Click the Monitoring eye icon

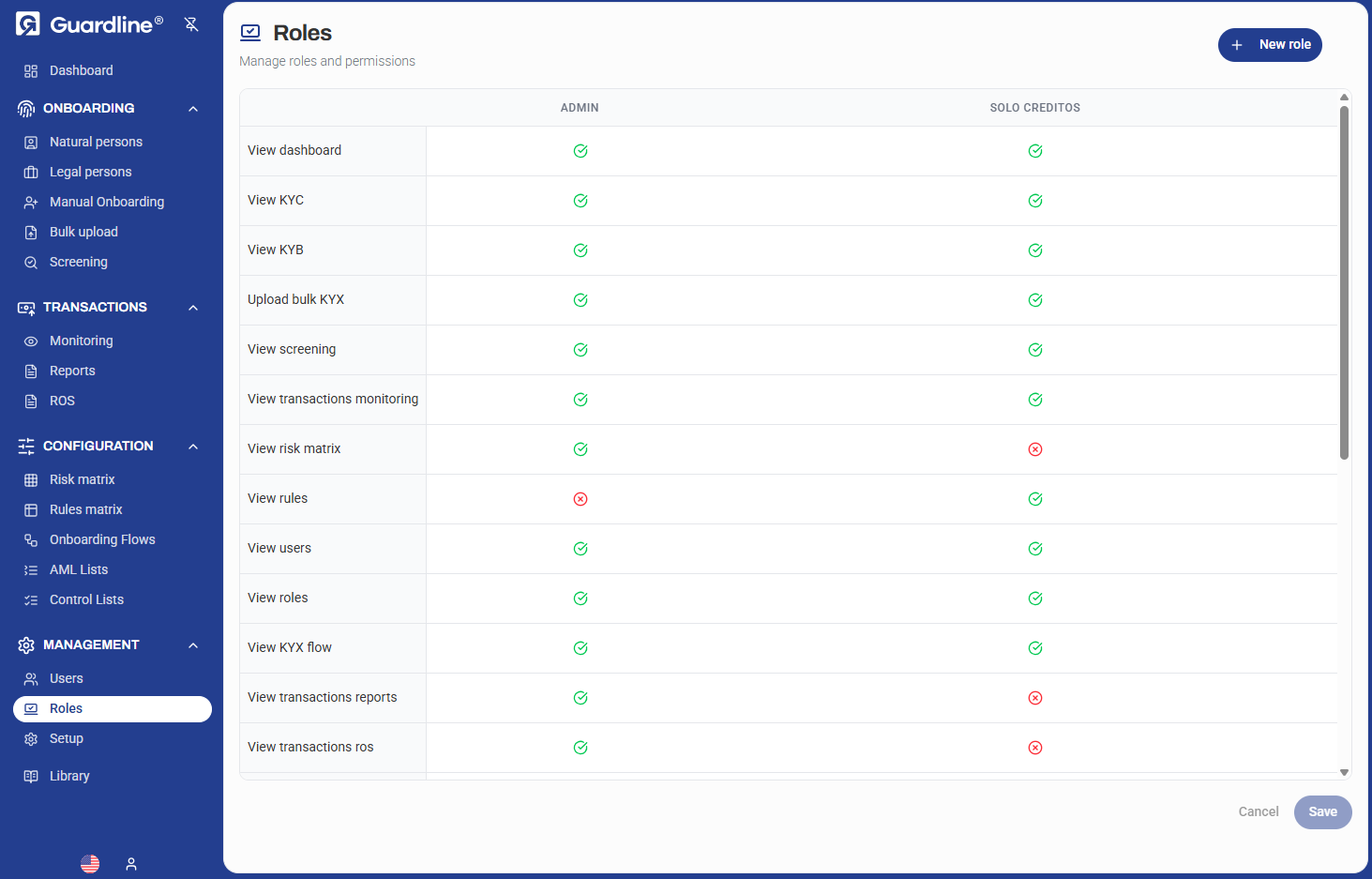tap(31, 341)
